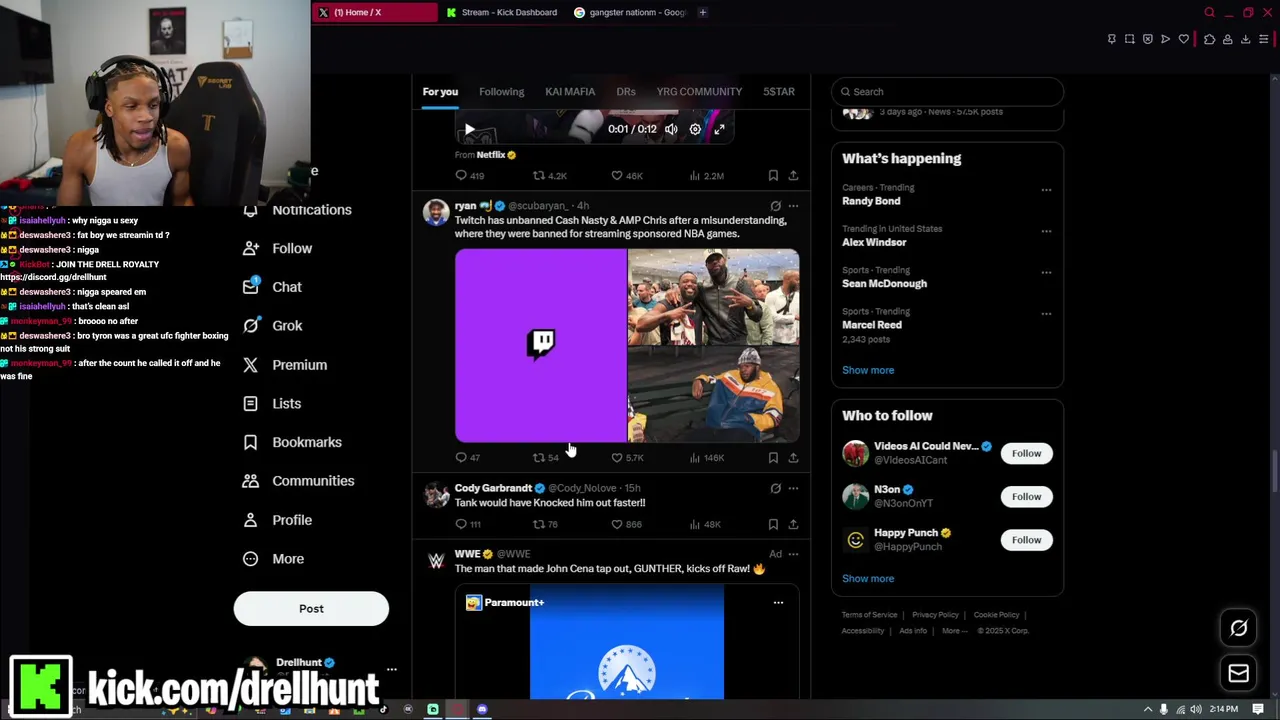Ask Grok about ryan's post

click(775, 206)
